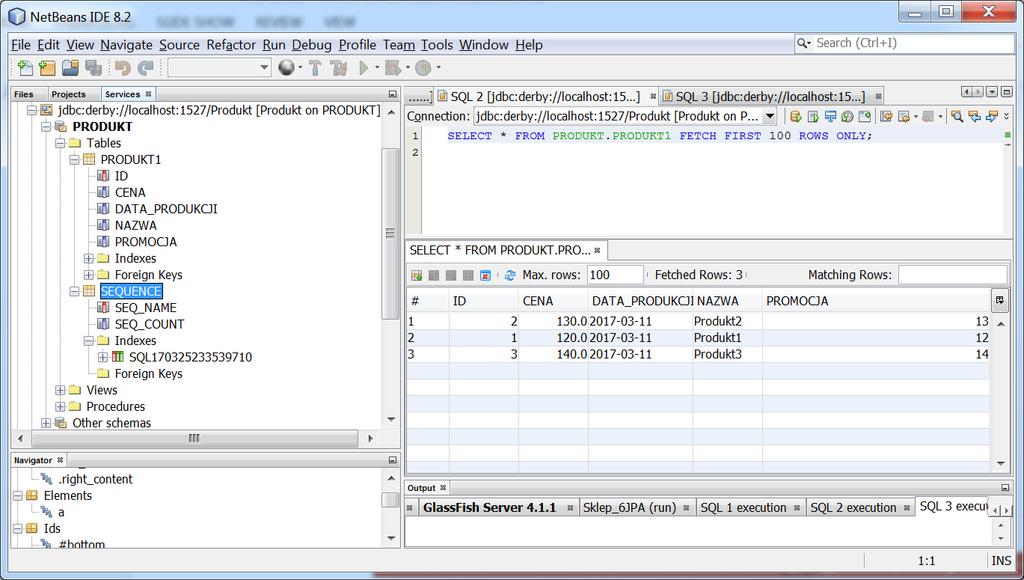Expand Indexes folder under PRODUKT1
1024x580 pixels.
point(89,259)
